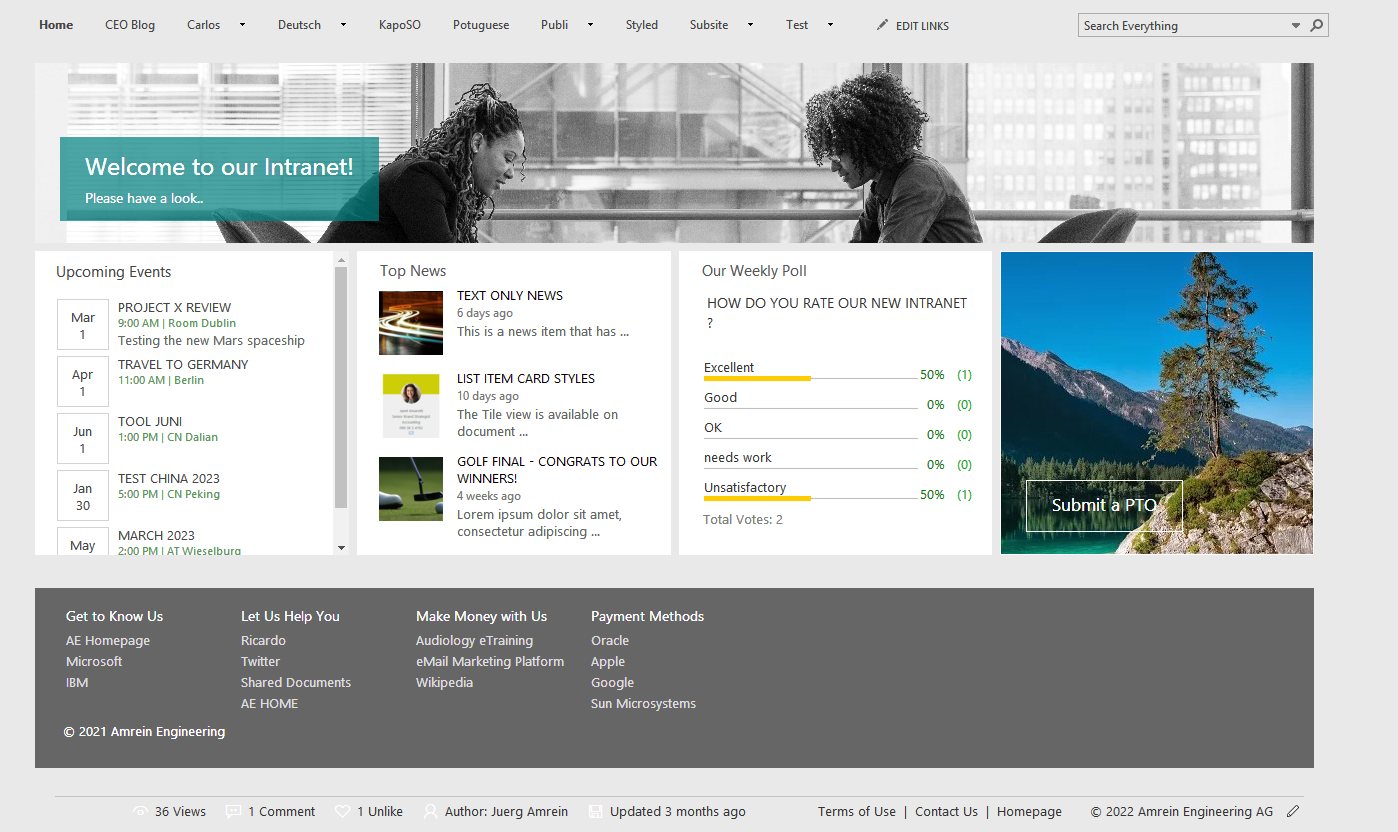This screenshot has width=1398, height=832.
Task: Open Twitter footer link
Action: click(260, 661)
